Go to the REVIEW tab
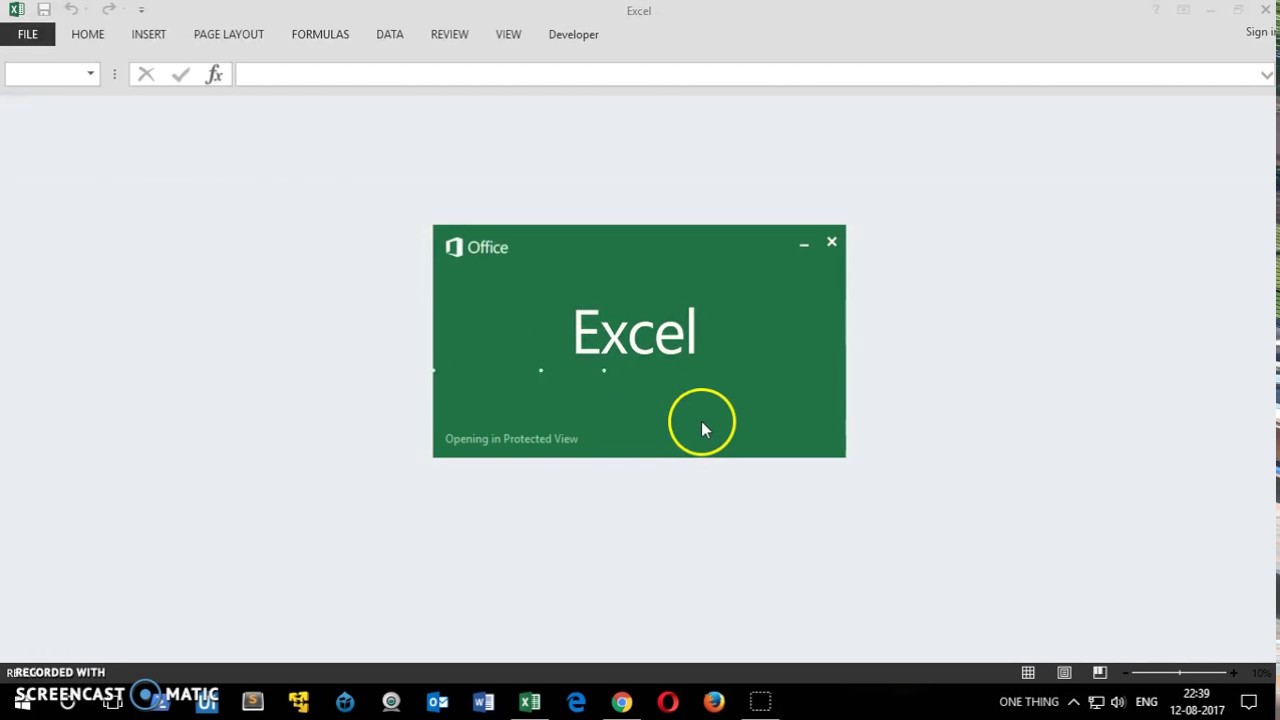 (x=449, y=34)
